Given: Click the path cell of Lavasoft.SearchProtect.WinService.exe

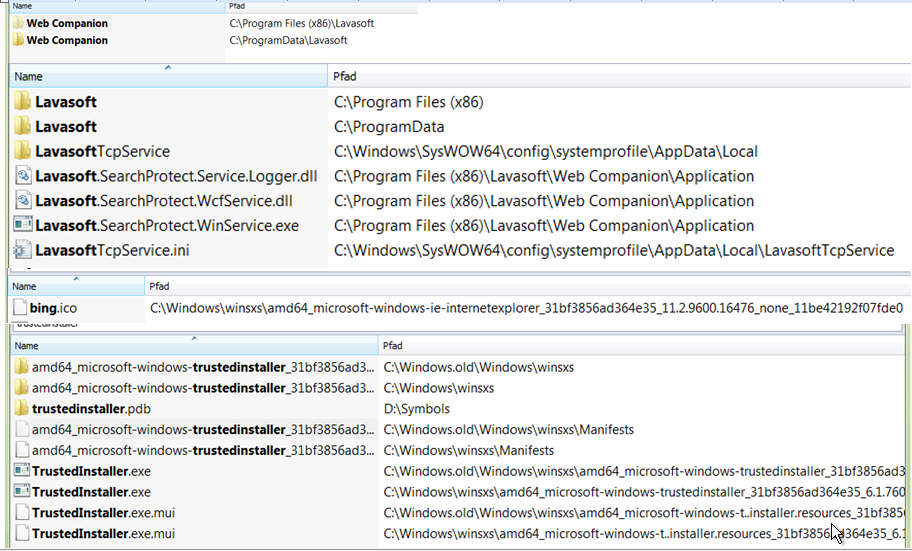Looking at the screenshot, I should (x=544, y=226).
